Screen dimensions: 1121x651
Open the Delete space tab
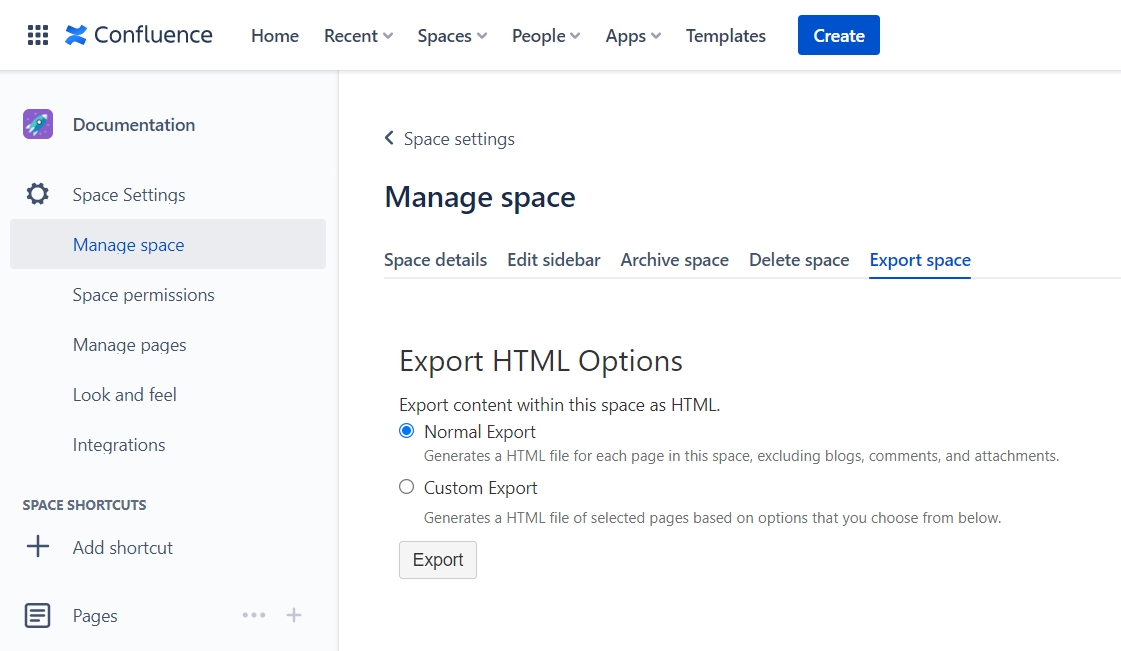[x=798, y=259]
